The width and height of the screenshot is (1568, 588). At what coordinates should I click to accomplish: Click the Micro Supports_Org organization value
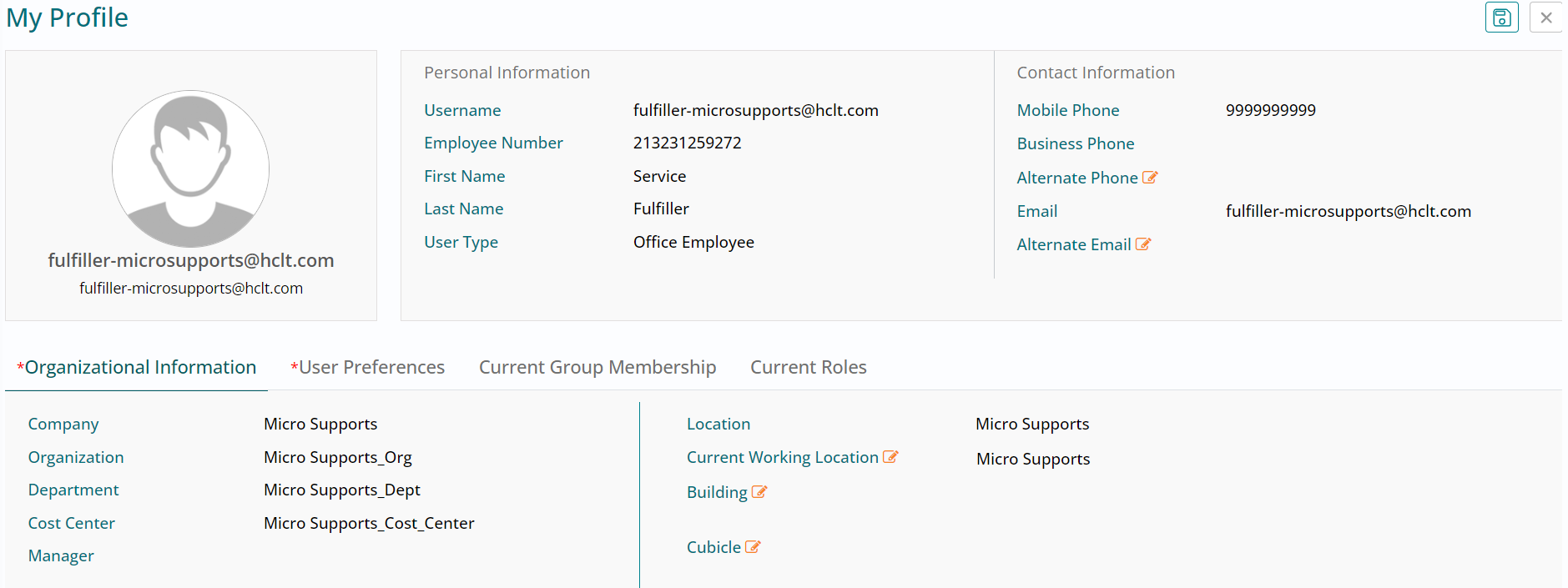pos(338,457)
